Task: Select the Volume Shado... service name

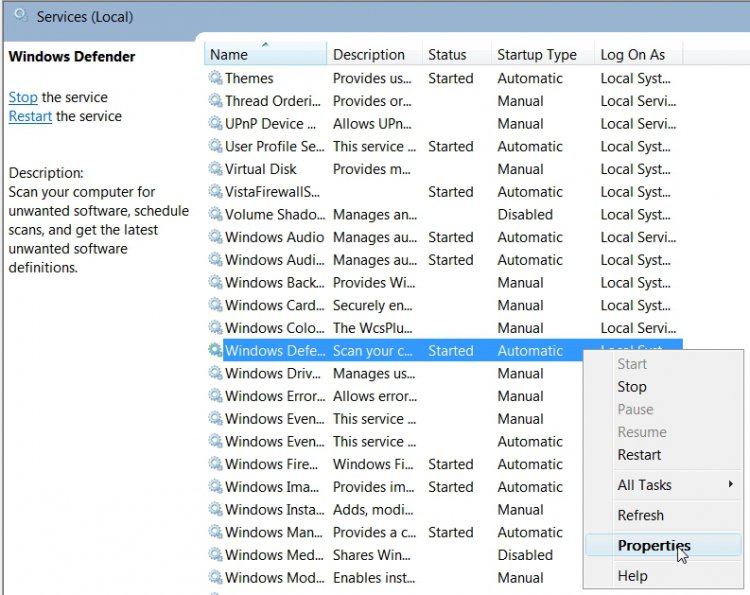Action: [x=275, y=214]
